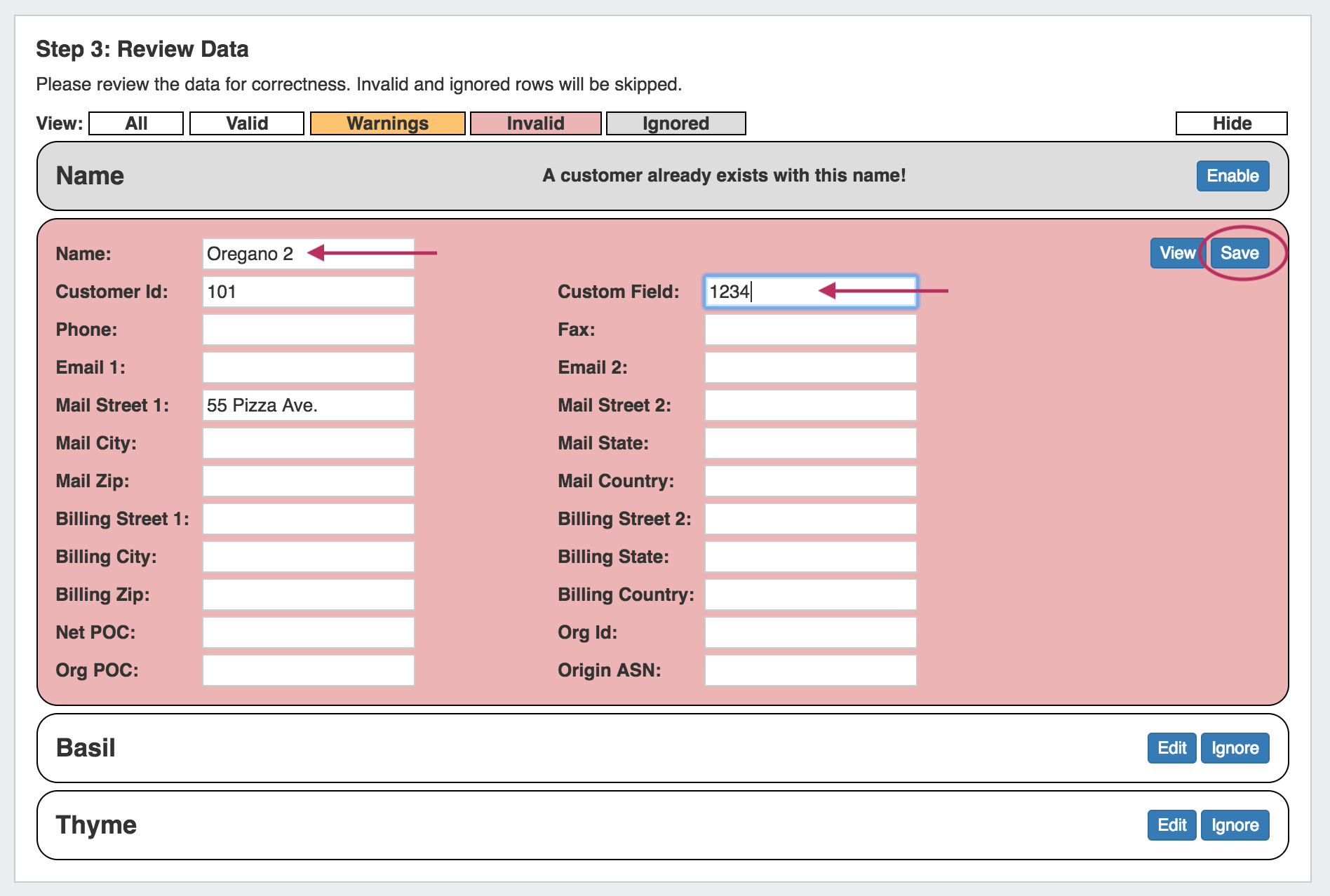1330x896 pixels.
Task: Focus the Customer Id field
Action: point(309,292)
